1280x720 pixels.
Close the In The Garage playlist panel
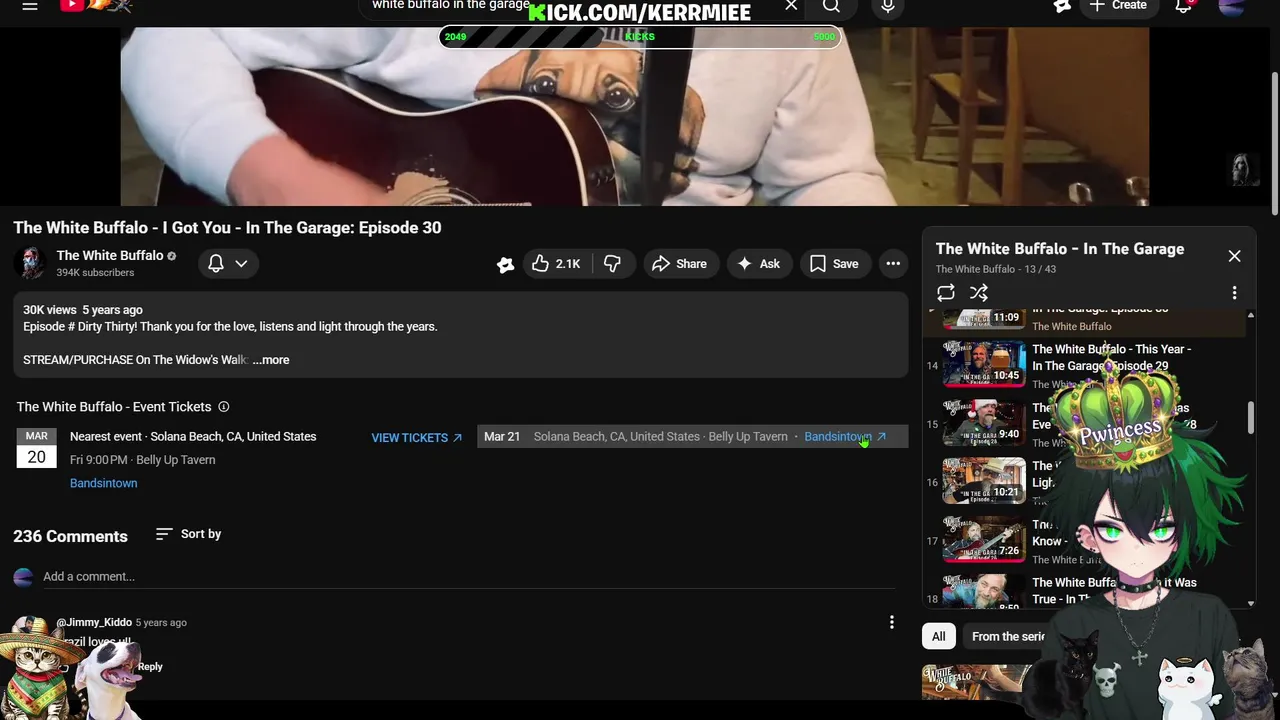point(1235,256)
